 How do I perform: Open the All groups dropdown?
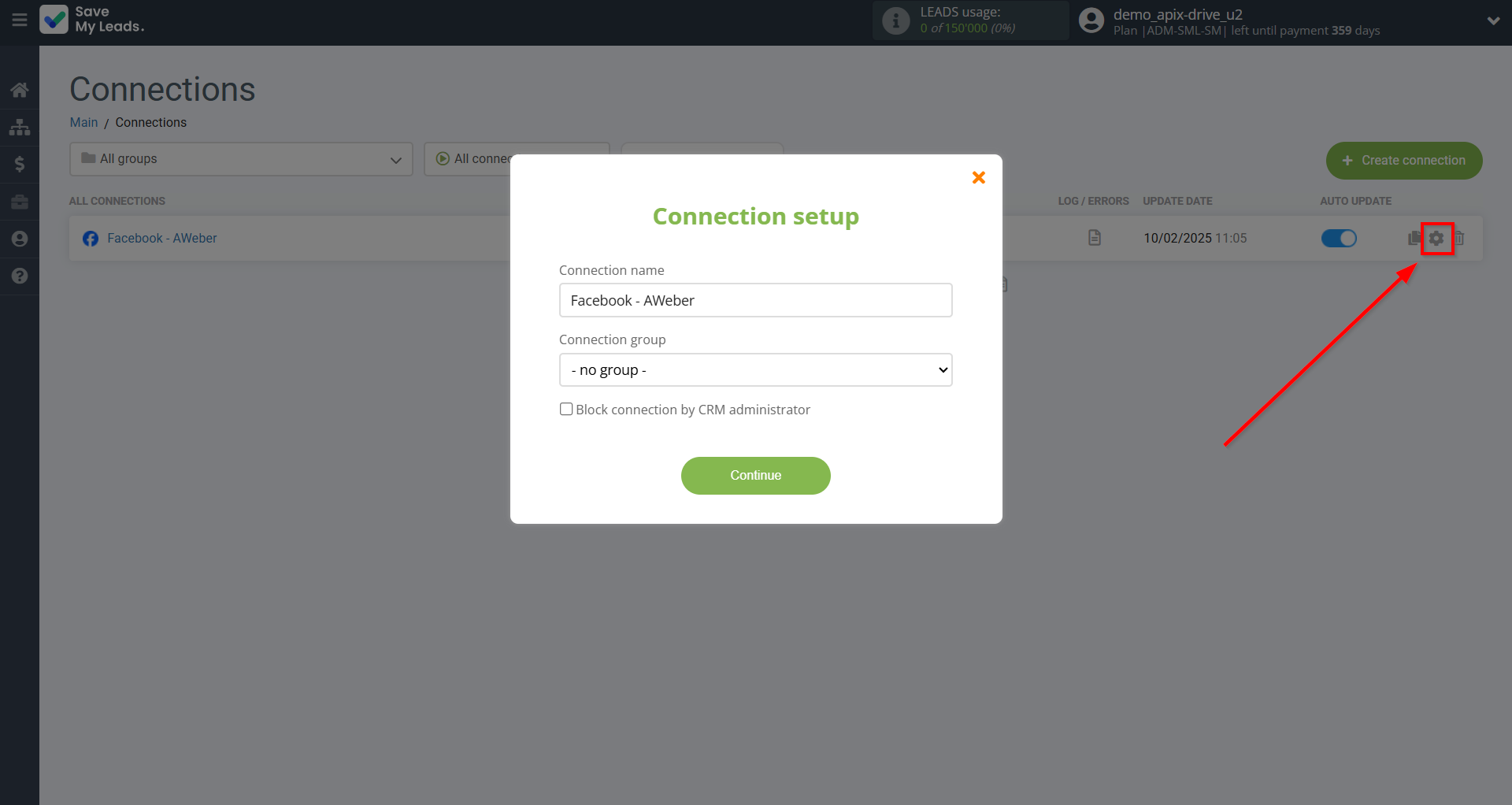click(241, 159)
